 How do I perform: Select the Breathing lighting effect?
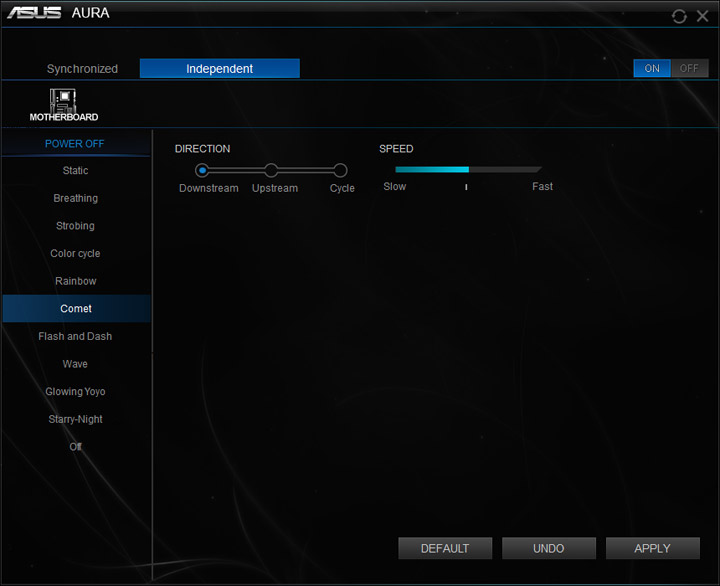[x=75, y=198]
